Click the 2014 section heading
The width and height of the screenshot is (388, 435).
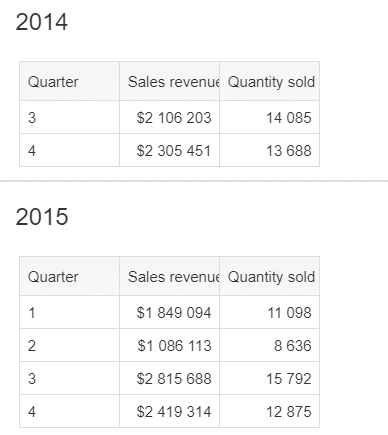point(42,22)
